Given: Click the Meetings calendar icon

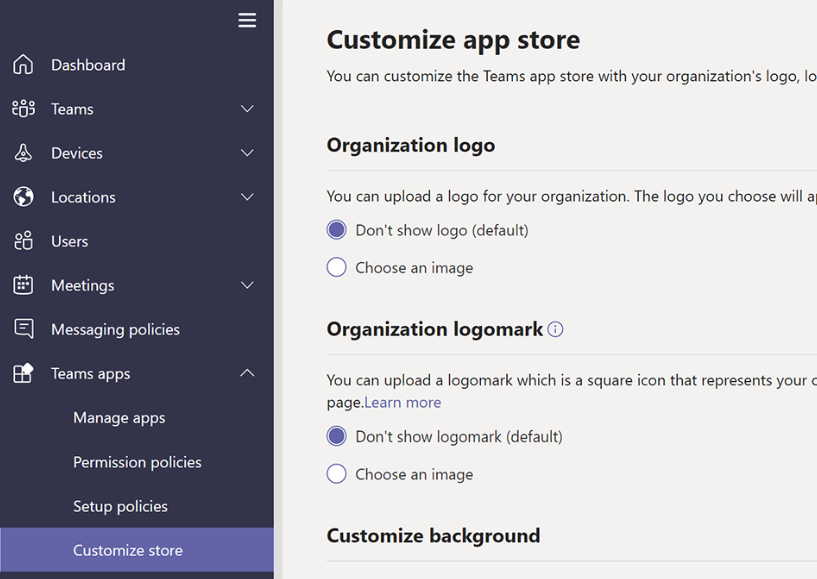Looking at the screenshot, I should (23, 285).
